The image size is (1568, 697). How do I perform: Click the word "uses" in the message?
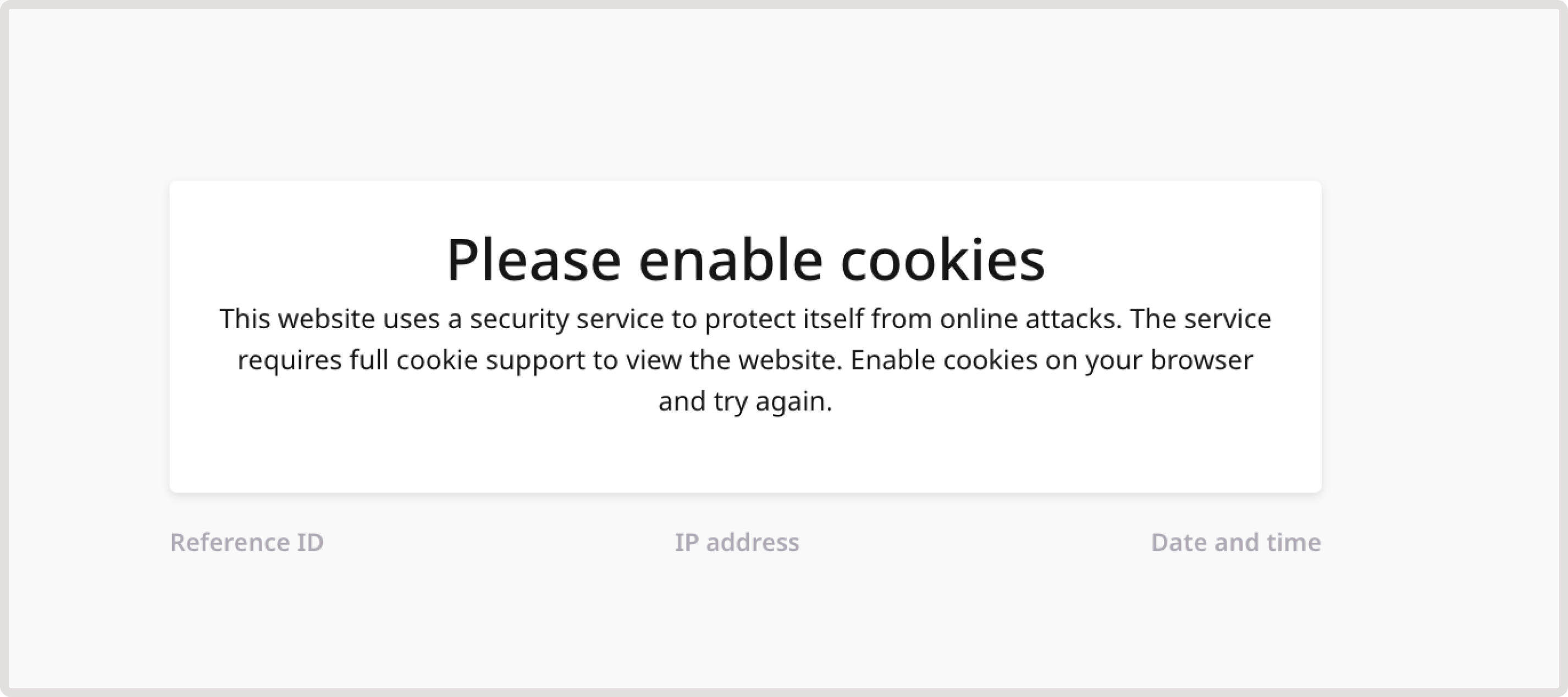(x=411, y=319)
